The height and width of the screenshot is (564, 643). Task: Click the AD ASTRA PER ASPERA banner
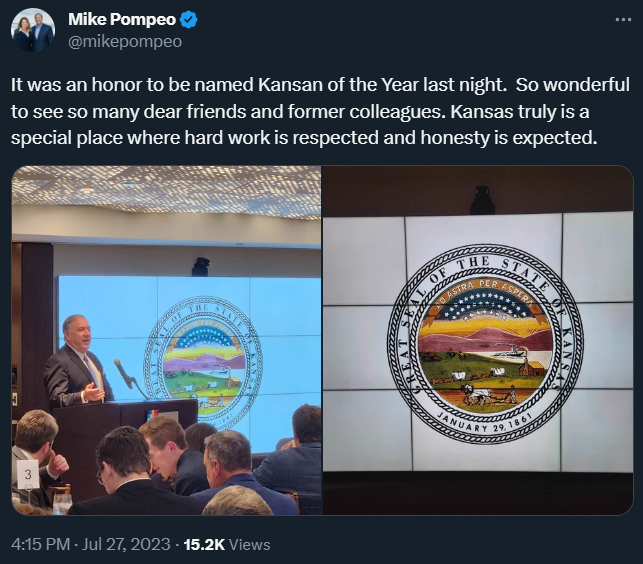tap(485, 293)
